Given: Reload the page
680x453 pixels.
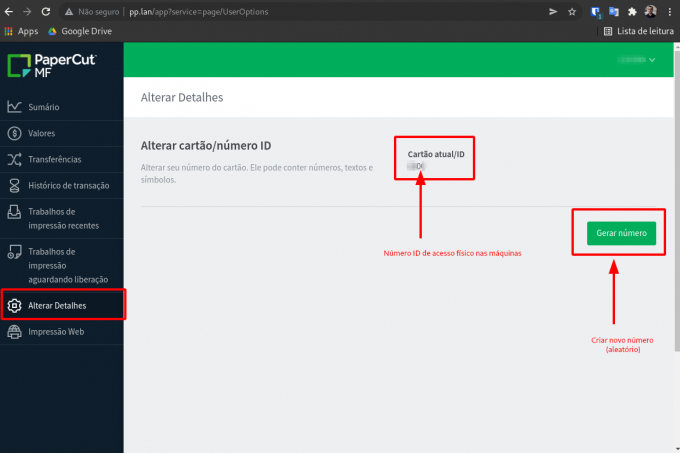Looking at the screenshot, I should (x=46, y=12).
